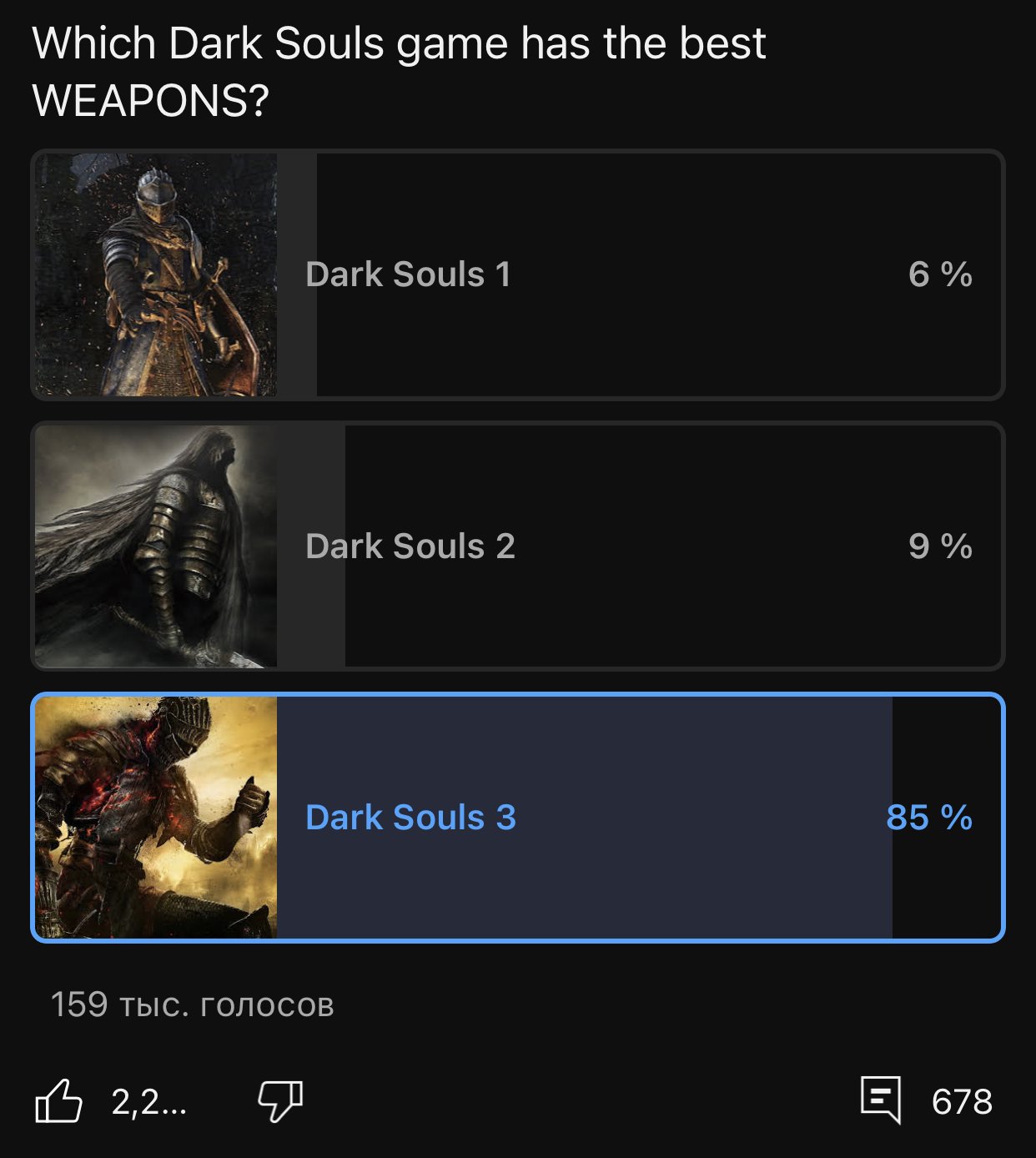1036x1158 pixels.
Task: Tap the thumbs-up like icon
Action: coord(59,1101)
